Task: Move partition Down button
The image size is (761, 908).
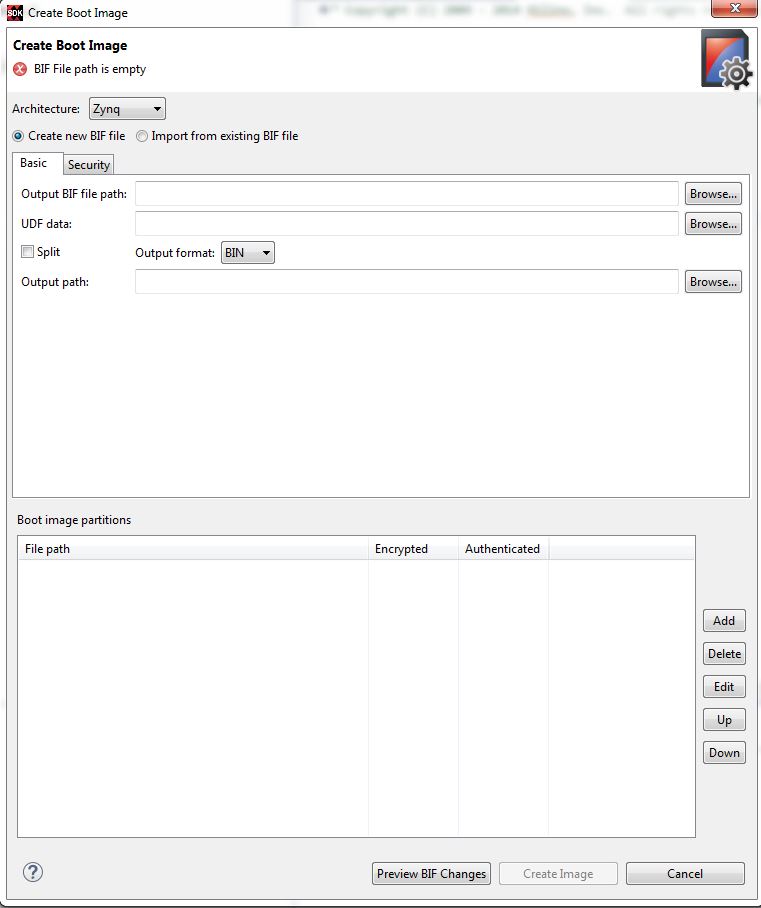Action: pyautogui.click(x=724, y=752)
